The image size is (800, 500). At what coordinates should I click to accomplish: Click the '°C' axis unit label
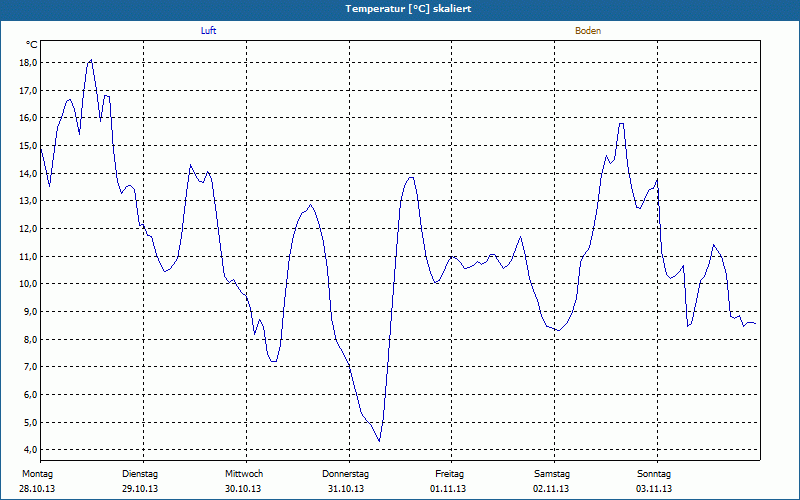(x=31, y=45)
